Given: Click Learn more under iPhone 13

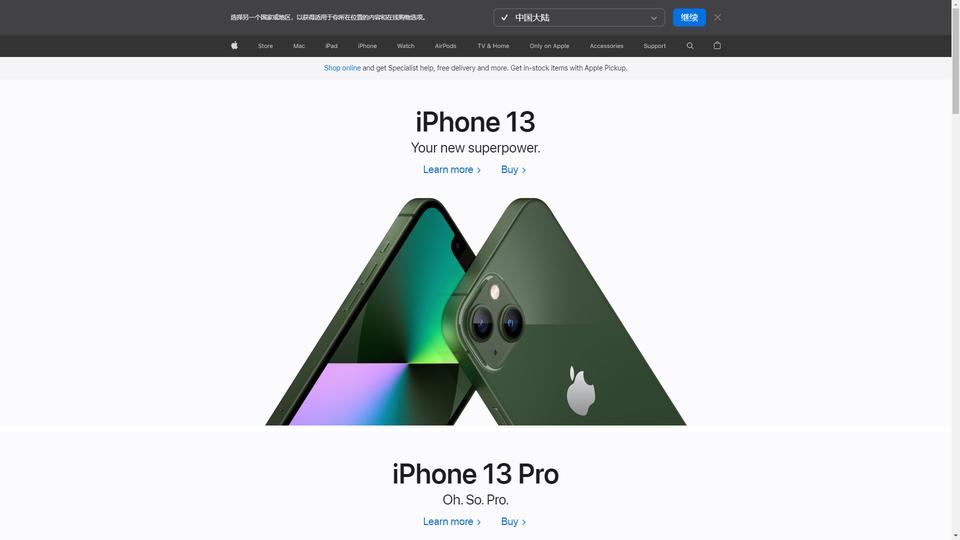Looking at the screenshot, I should 452,170.
